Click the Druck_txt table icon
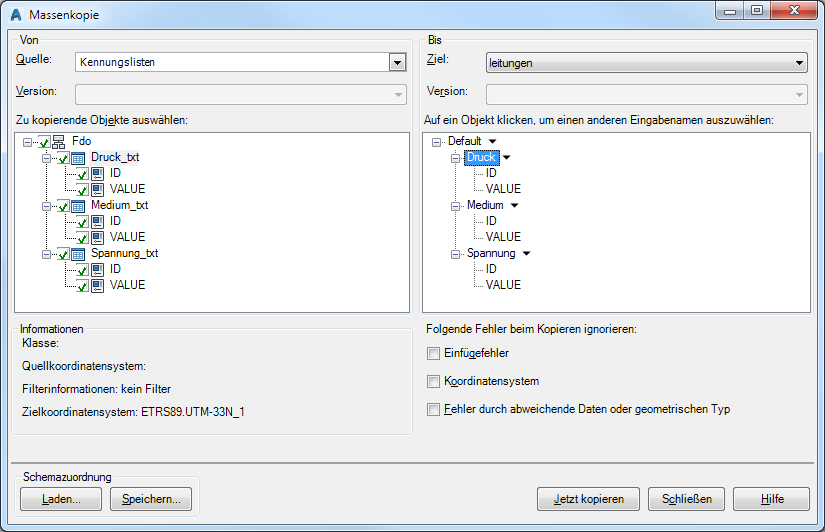The image size is (825, 532). tap(78, 158)
